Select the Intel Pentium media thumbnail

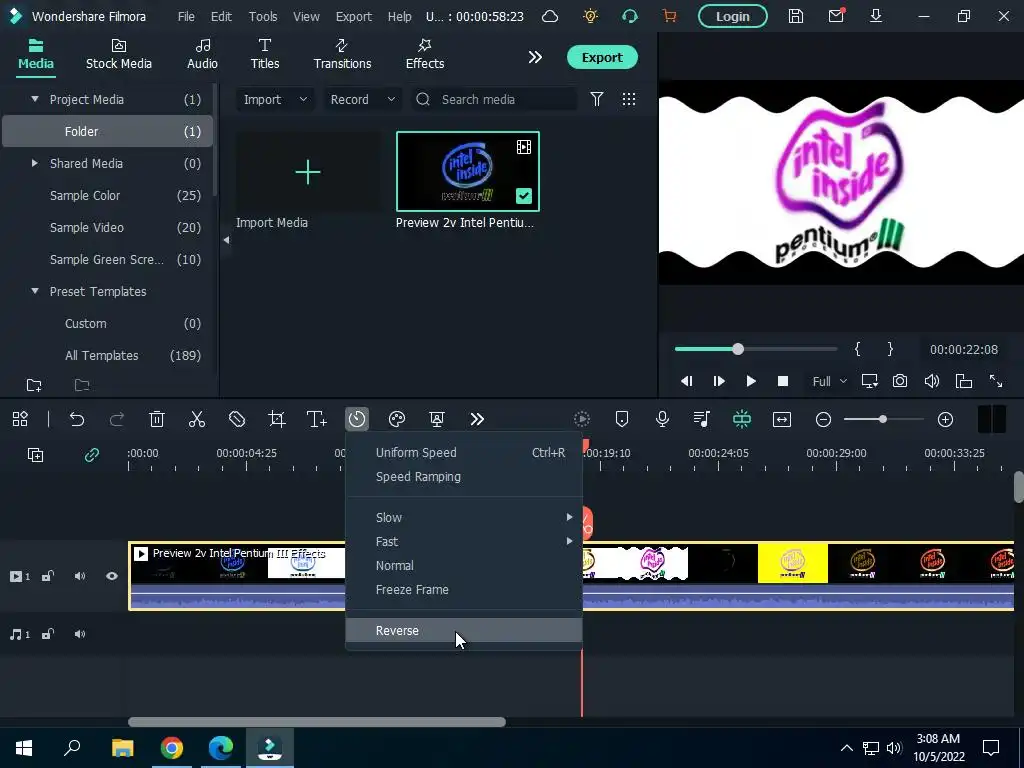pos(468,171)
